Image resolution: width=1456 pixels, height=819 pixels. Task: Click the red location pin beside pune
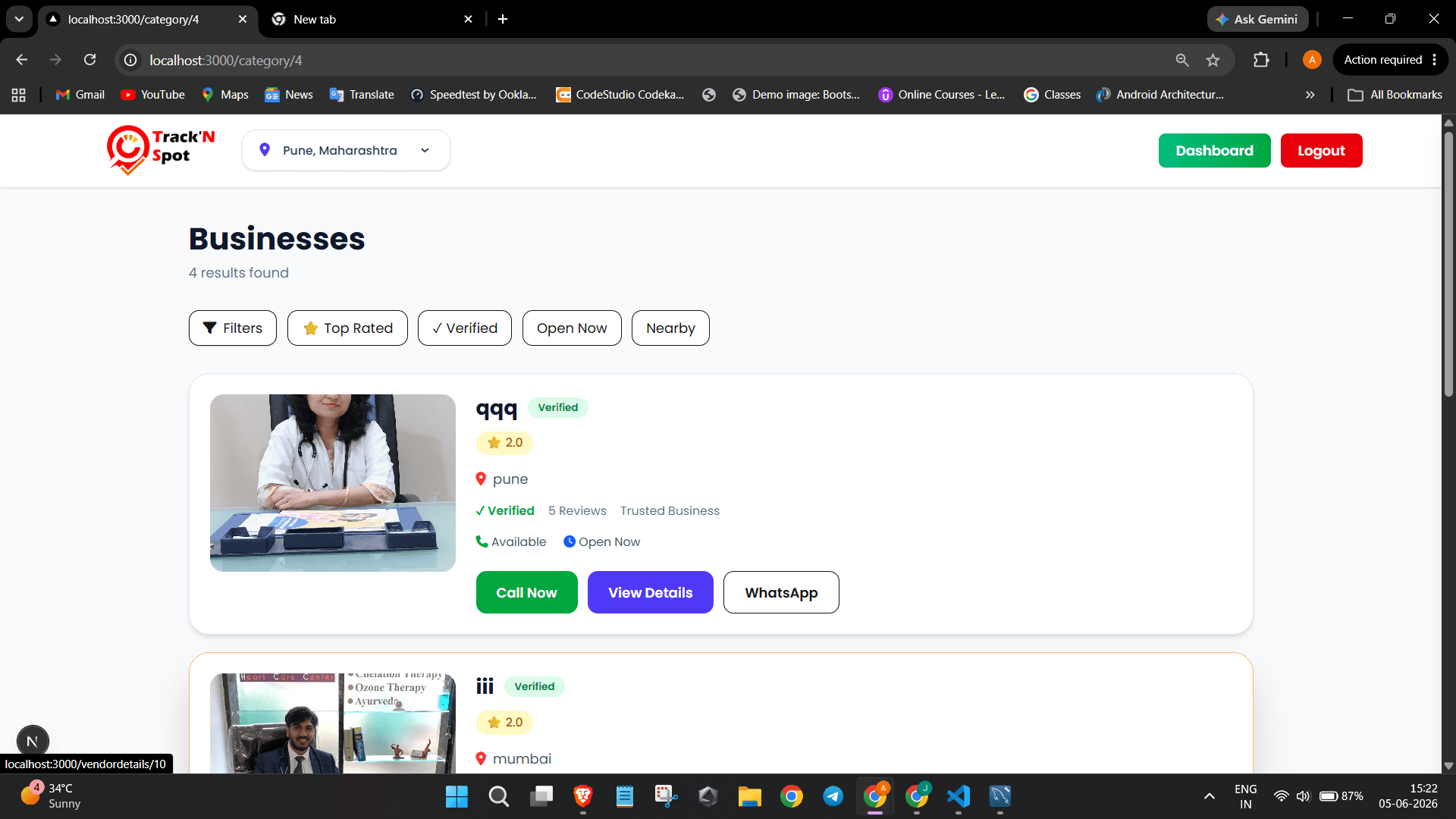(x=481, y=479)
